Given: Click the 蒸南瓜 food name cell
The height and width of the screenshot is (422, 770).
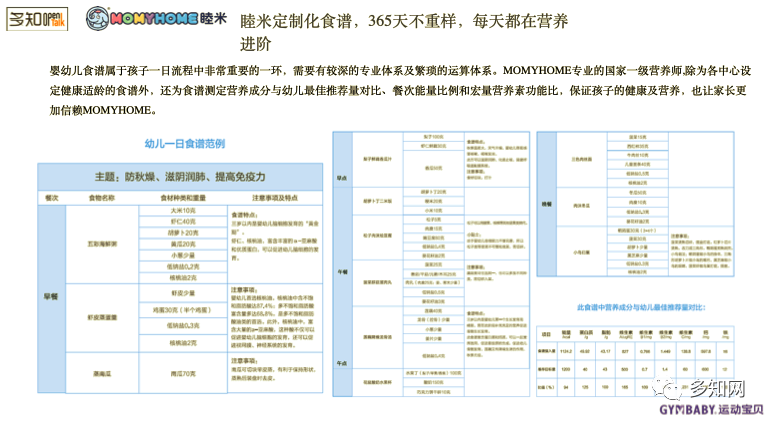Looking at the screenshot, I should click(102, 374).
